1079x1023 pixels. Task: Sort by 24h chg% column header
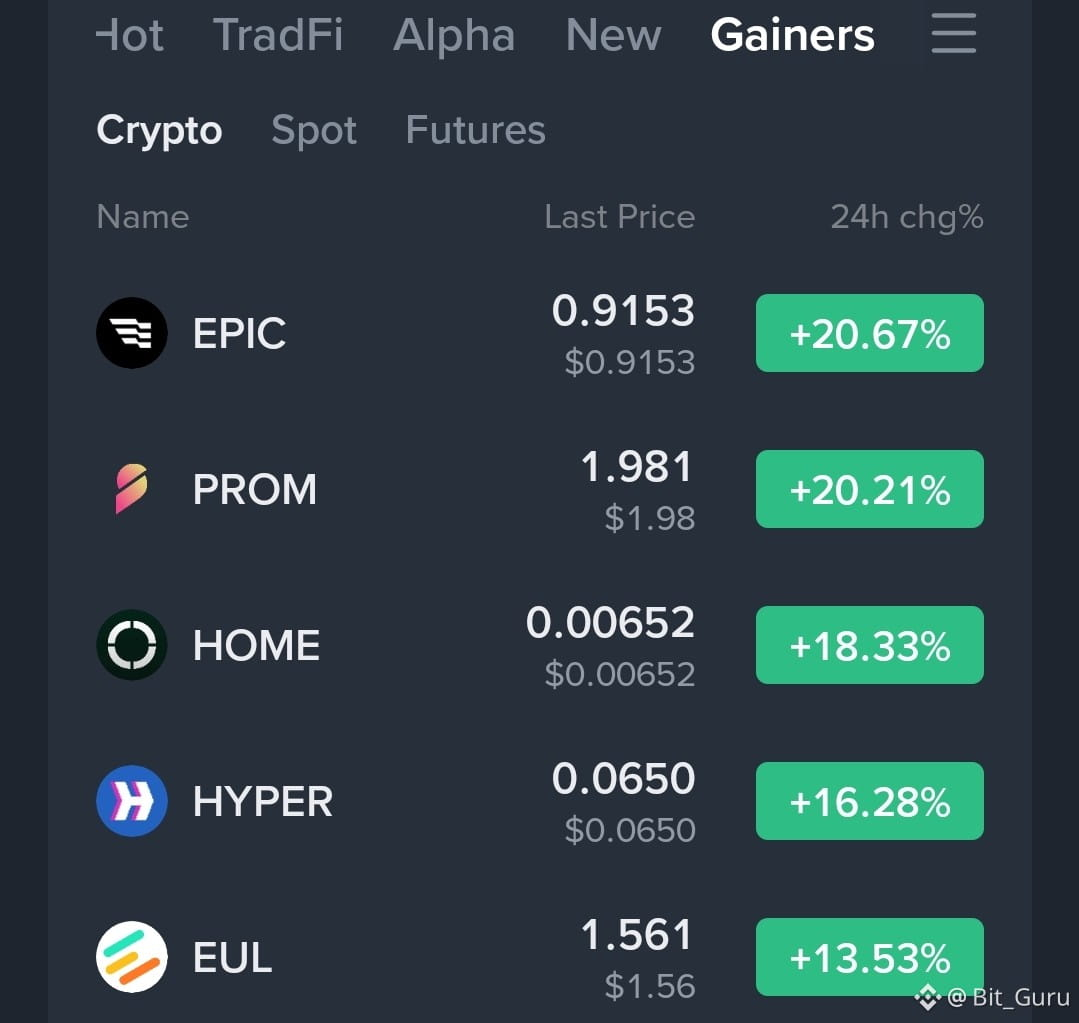click(907, 217)
